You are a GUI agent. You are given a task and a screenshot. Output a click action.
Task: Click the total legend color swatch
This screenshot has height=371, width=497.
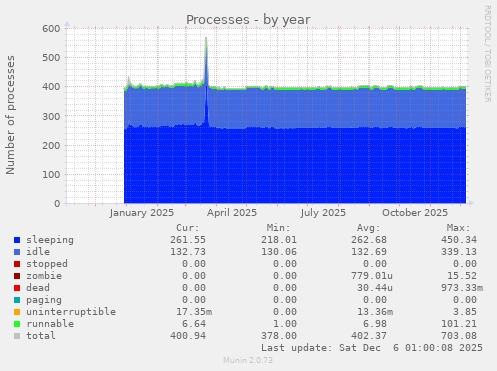pyautogui.click(x=17, y=336)
